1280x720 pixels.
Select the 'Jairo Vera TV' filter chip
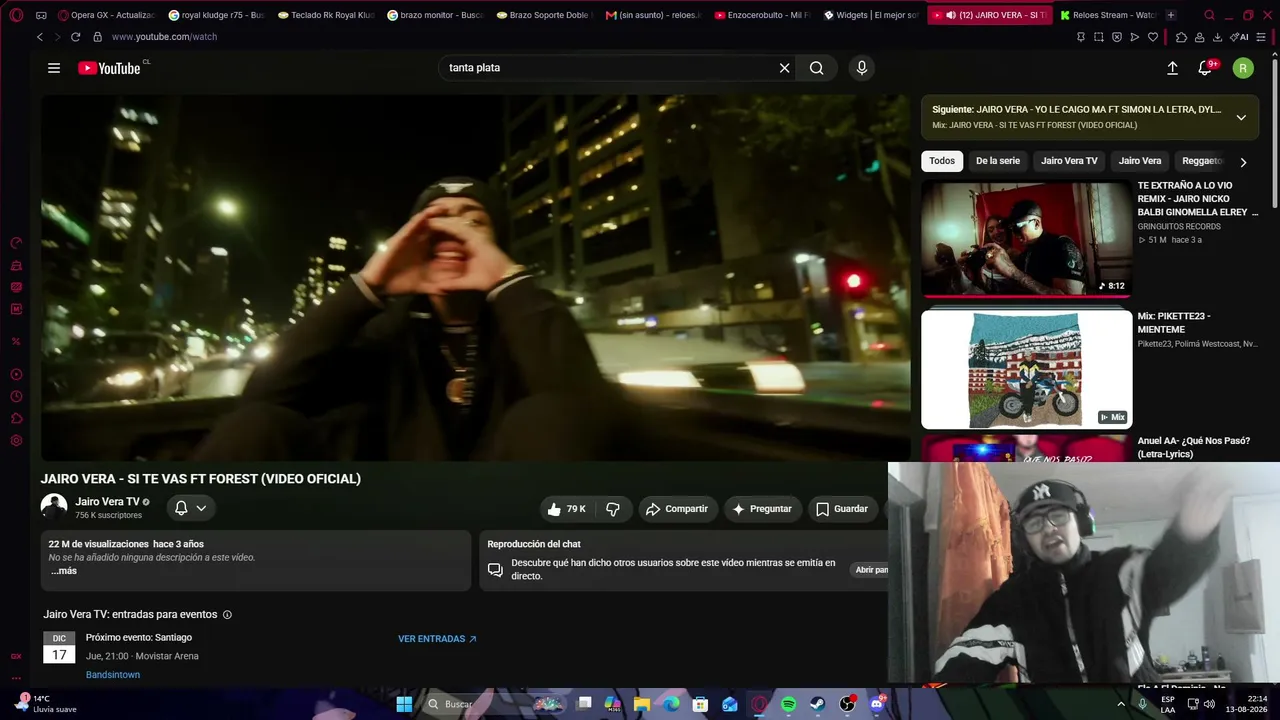point(1069,161)
